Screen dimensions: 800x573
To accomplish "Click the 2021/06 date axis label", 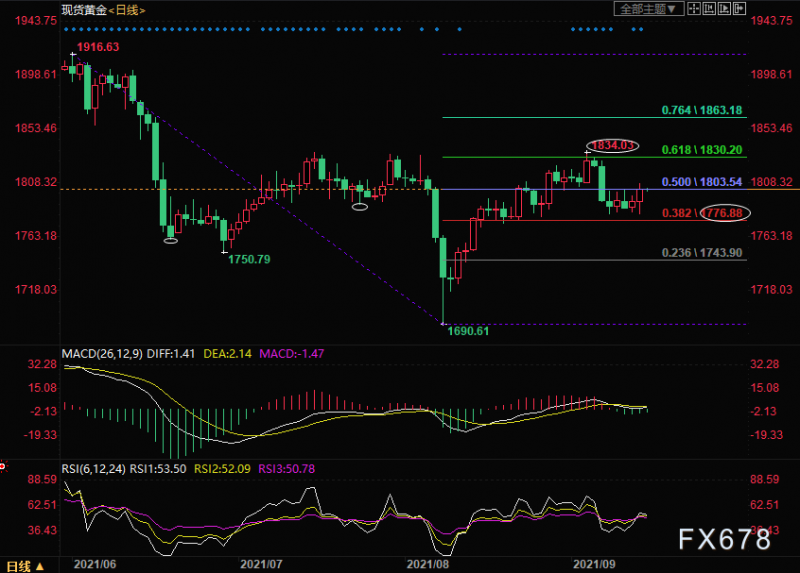I will 95,564.
